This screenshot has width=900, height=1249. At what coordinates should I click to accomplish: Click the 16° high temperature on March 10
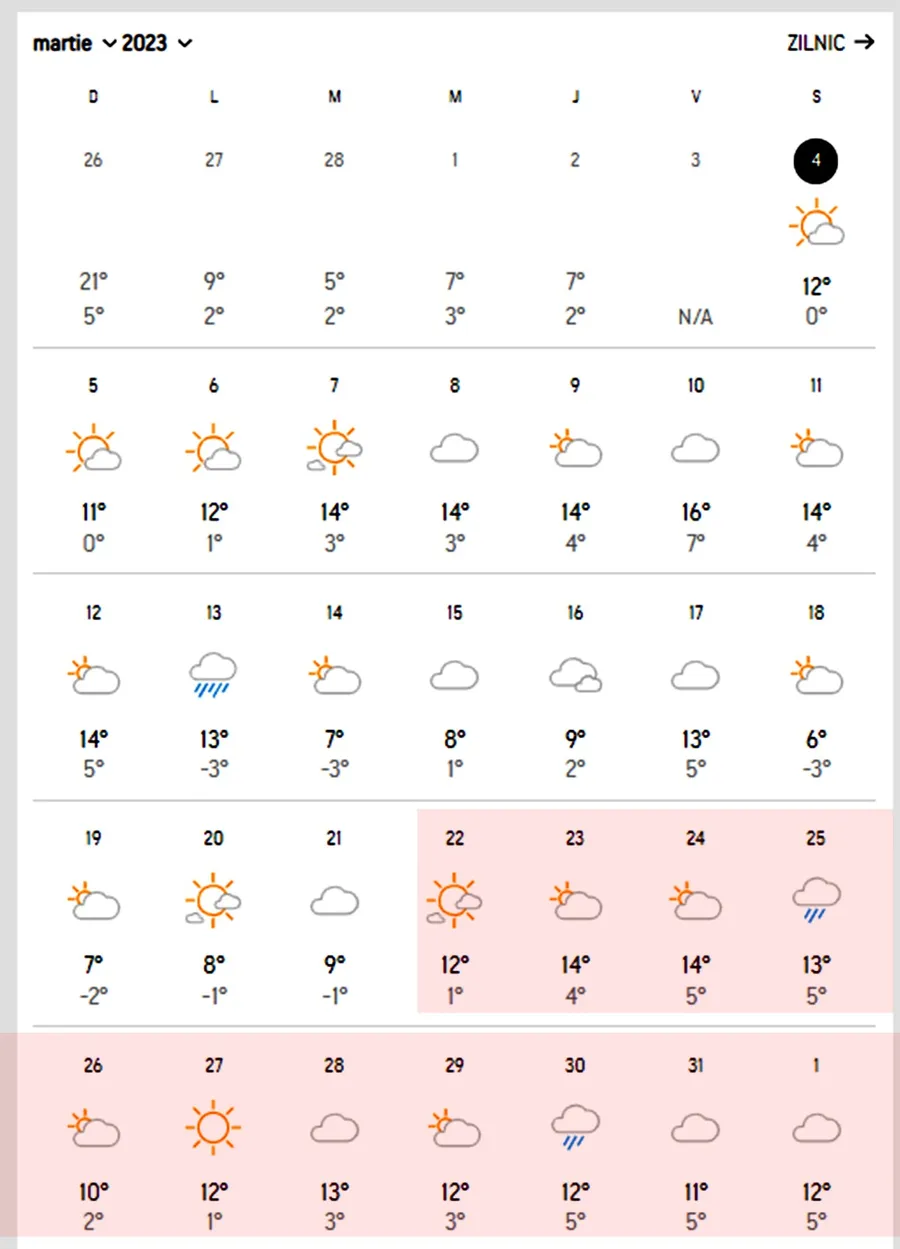695,513
